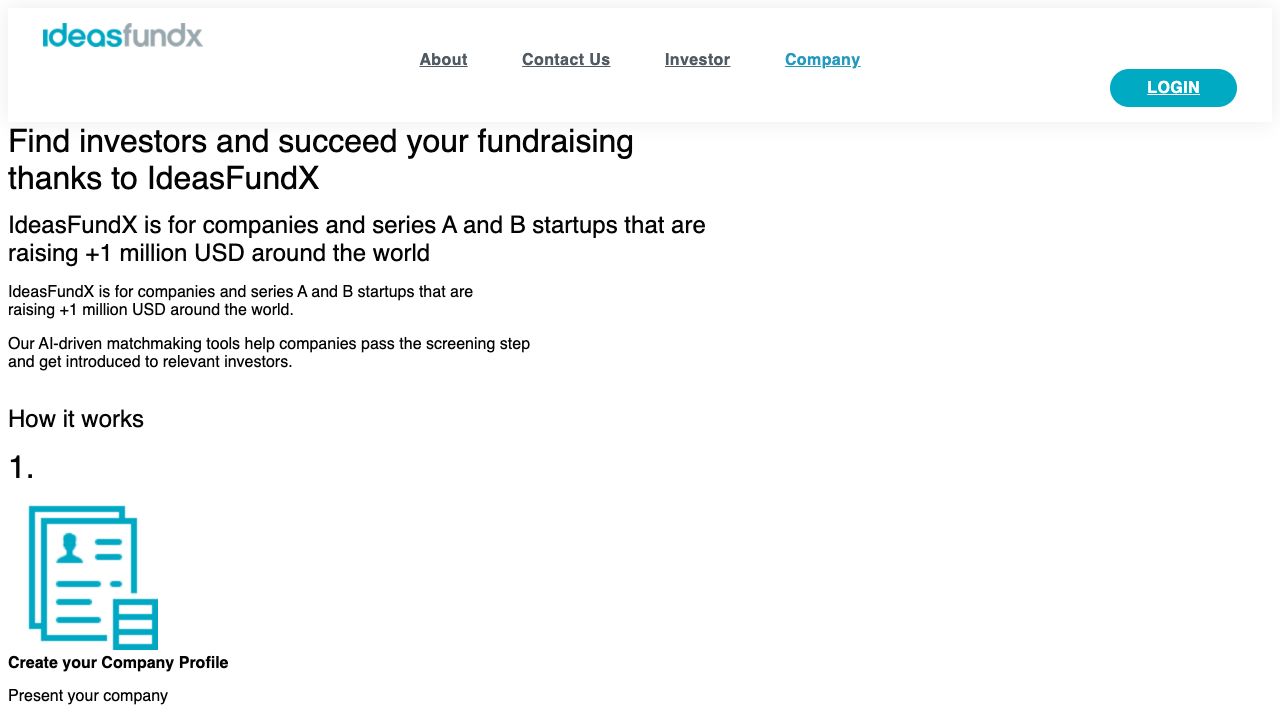1280x720 pixels.
Task: Click the AI-driven matchmaking tools paragraph
Action: pyautogui.click(x=268, y=352)
